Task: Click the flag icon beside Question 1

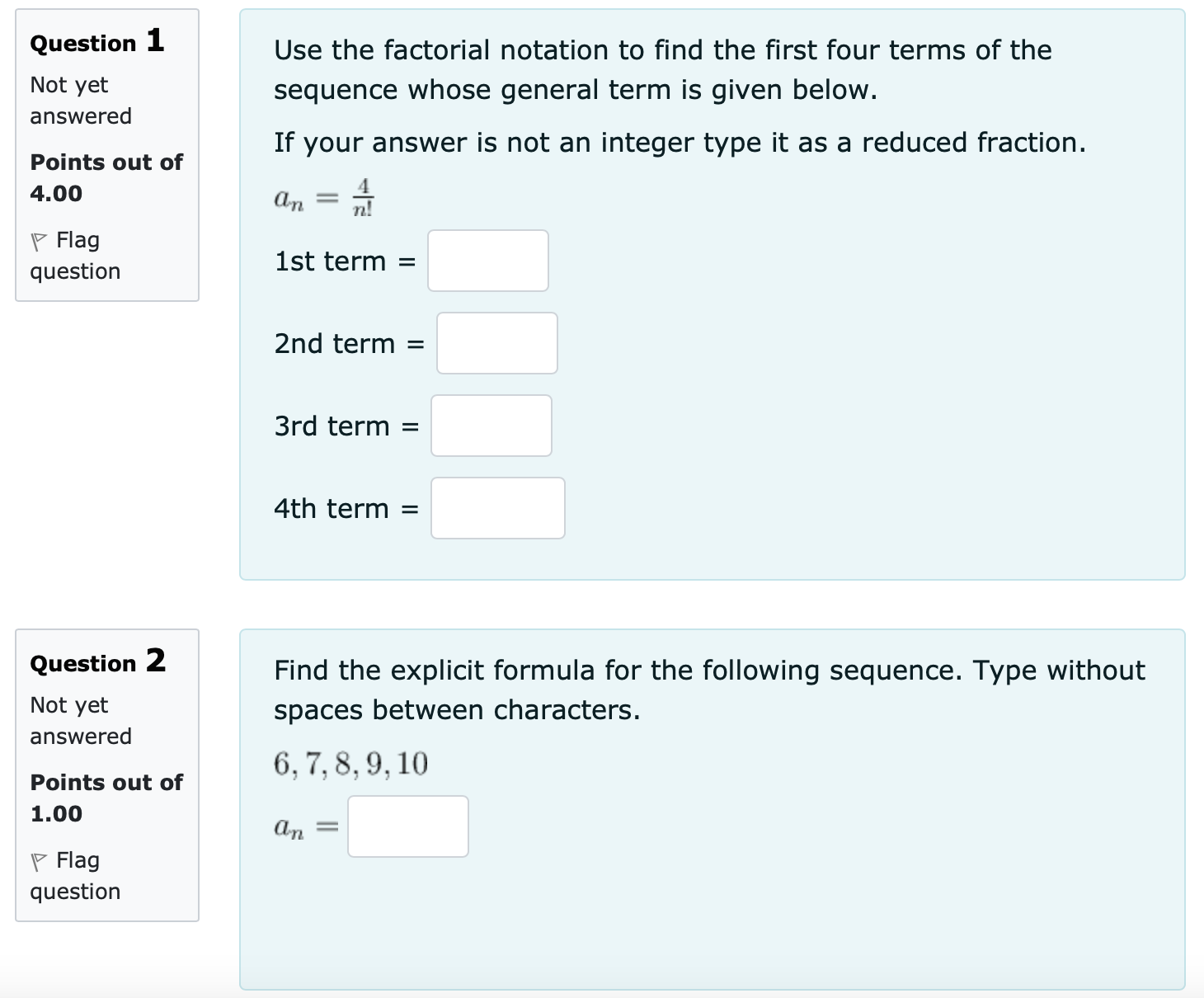Action: click(39, 240)
